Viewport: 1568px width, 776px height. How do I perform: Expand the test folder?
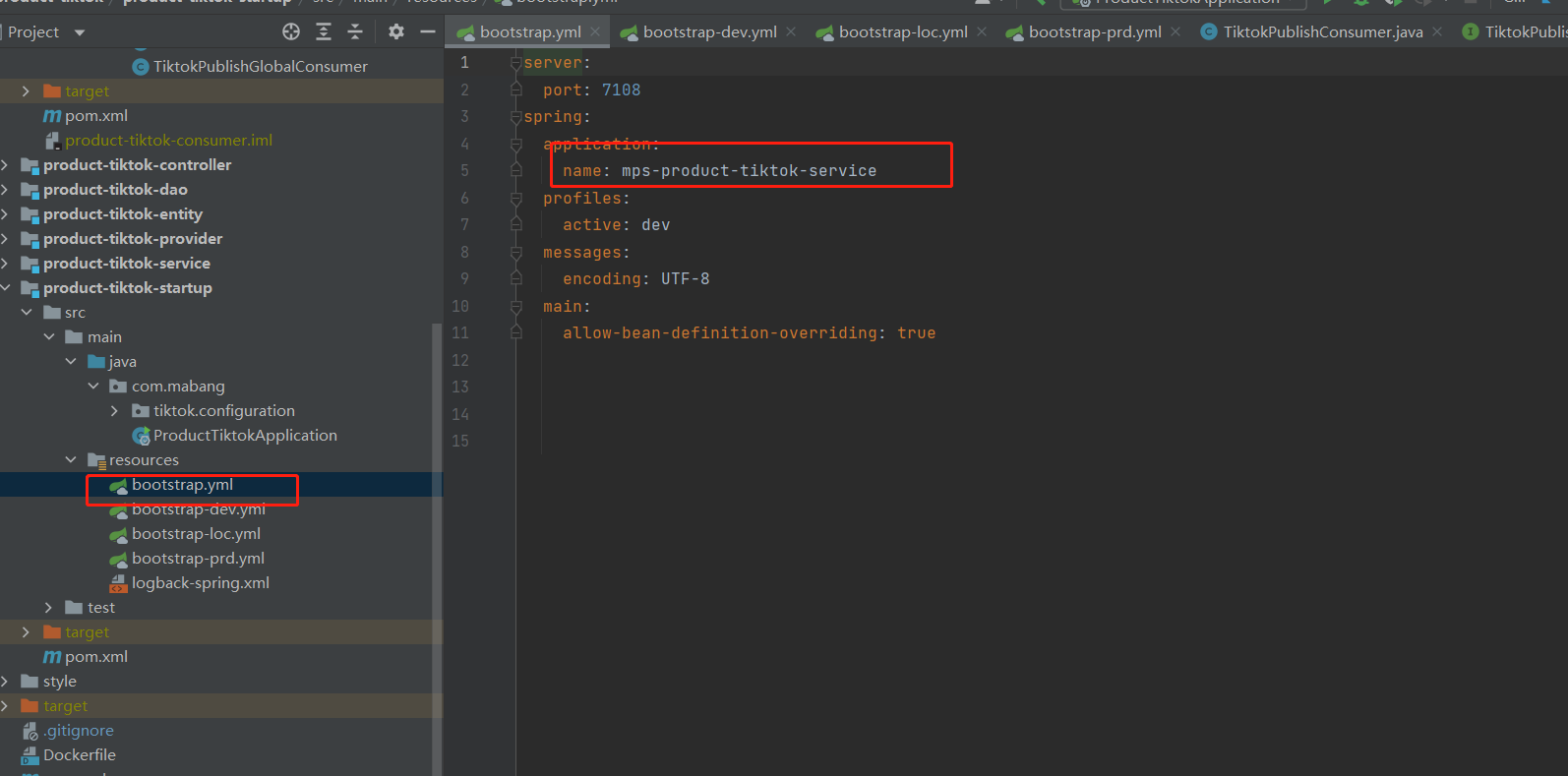48,608
